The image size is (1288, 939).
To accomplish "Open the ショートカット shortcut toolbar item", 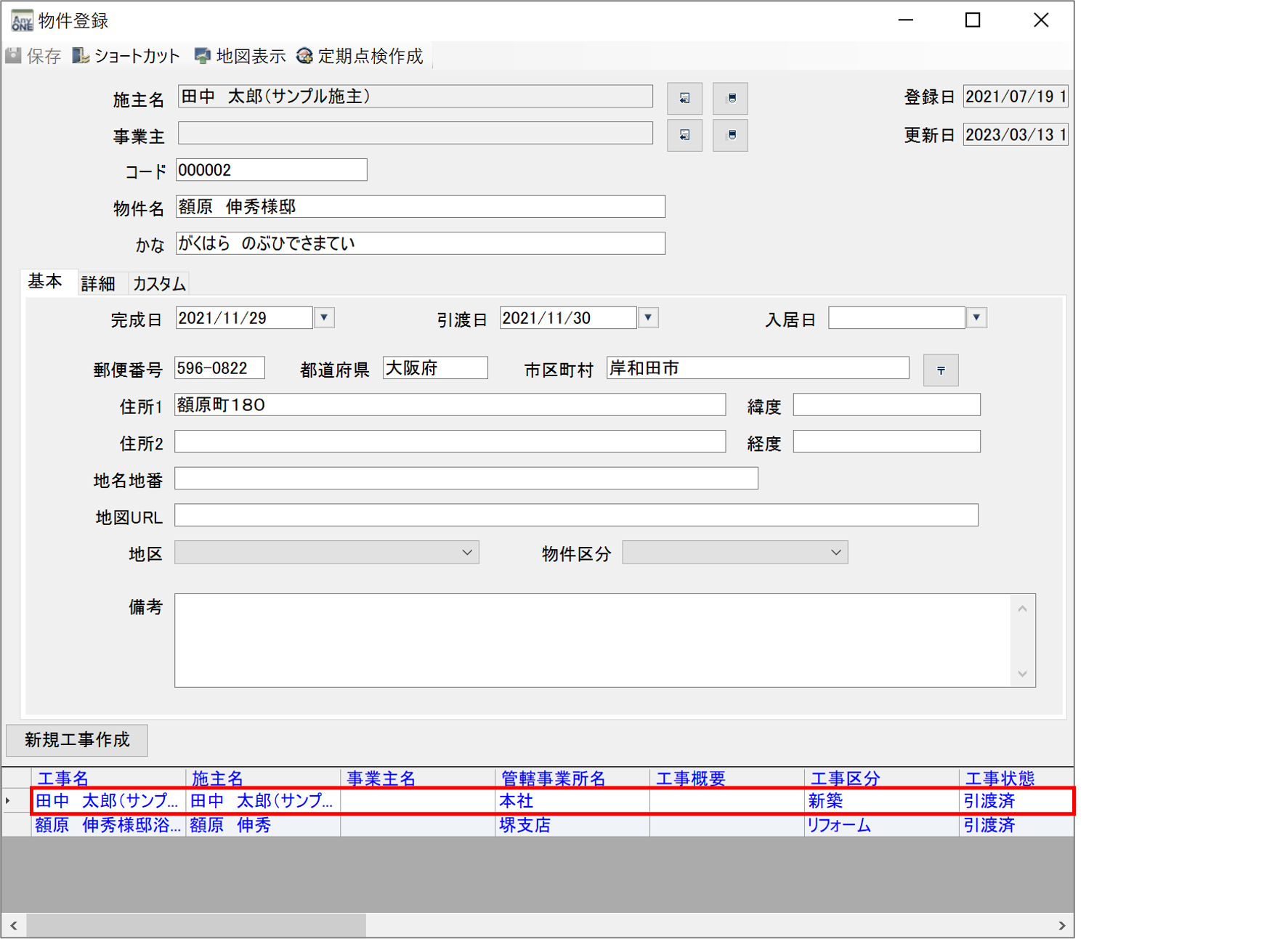I will (x=126, y=56).
